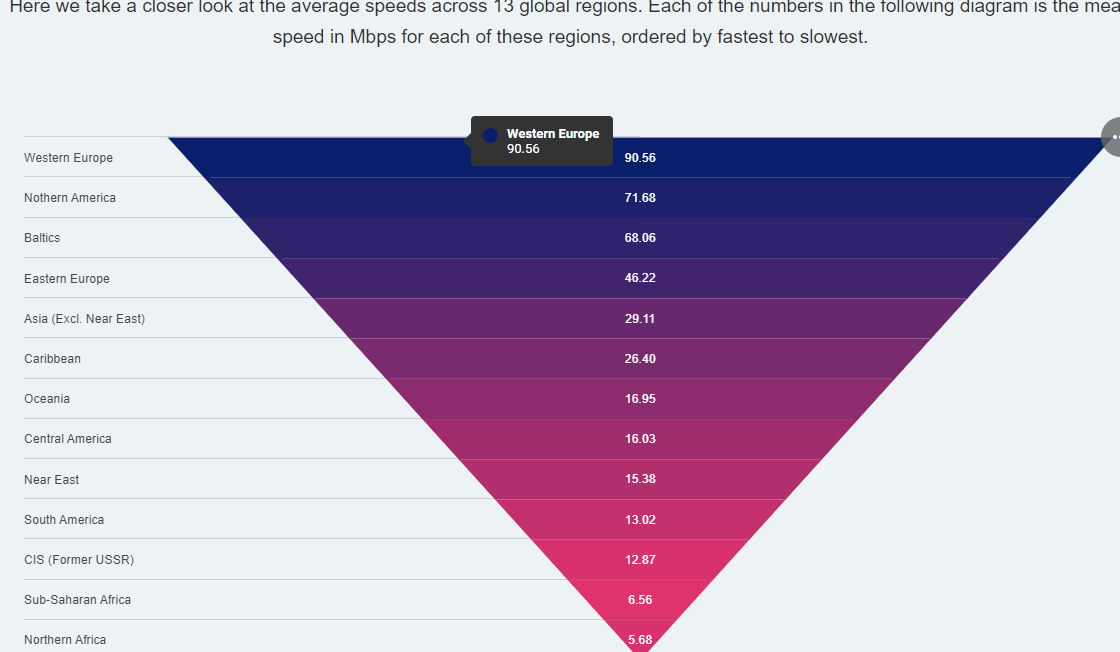Click the Nothern America row label

point(70,198)
